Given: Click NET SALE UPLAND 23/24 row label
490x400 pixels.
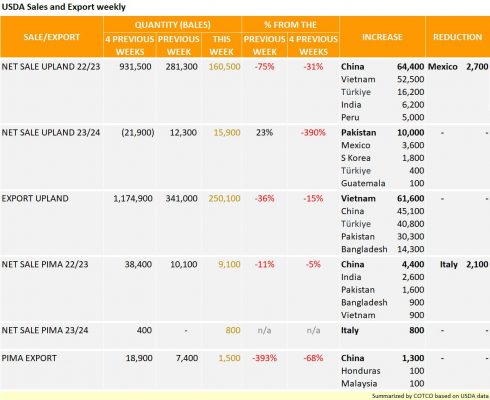Looking at the screenshot, I should (x=51, y=133).
